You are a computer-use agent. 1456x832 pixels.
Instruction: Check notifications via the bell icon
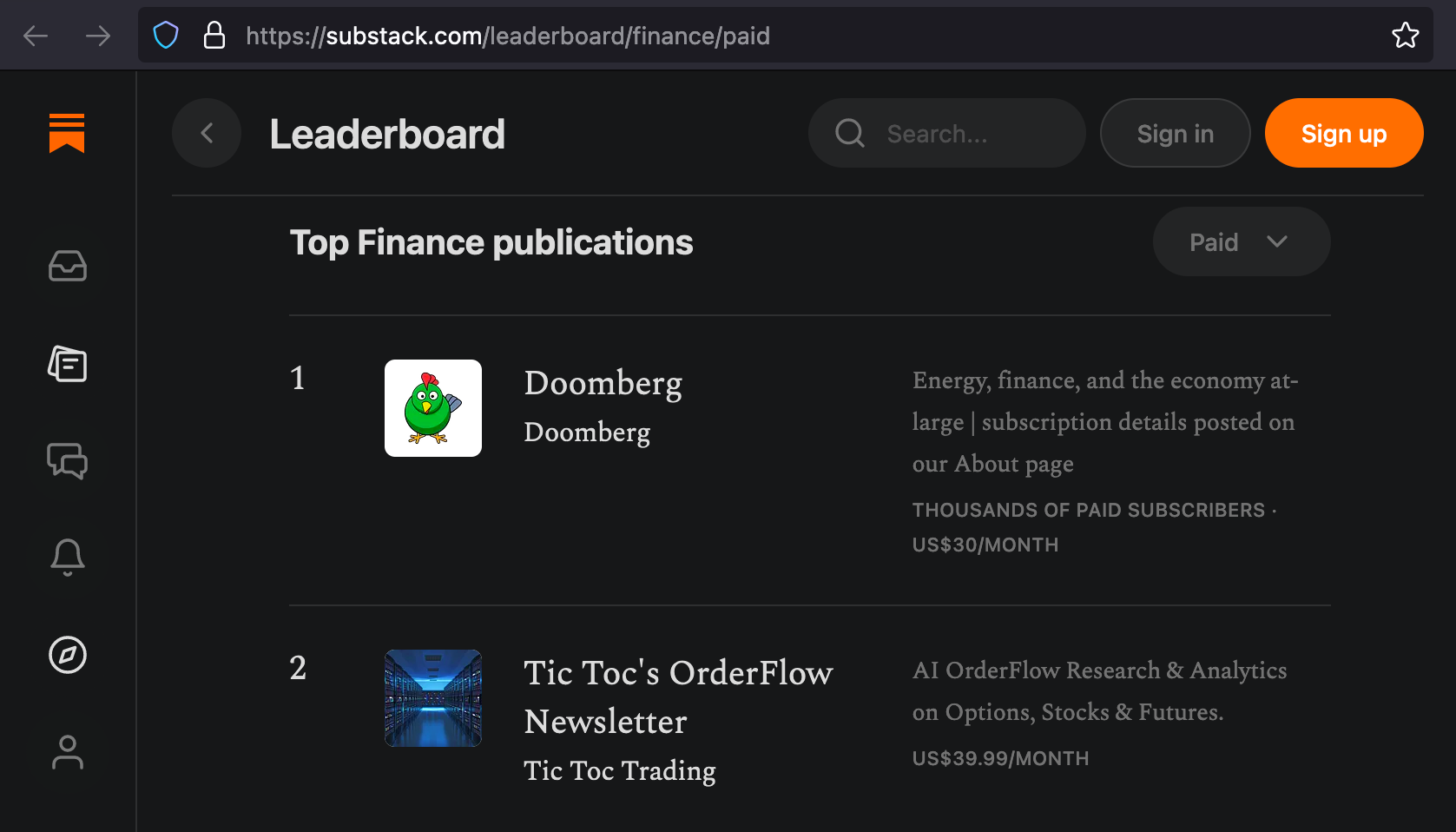pyautogui.click(x=67, y=558)
